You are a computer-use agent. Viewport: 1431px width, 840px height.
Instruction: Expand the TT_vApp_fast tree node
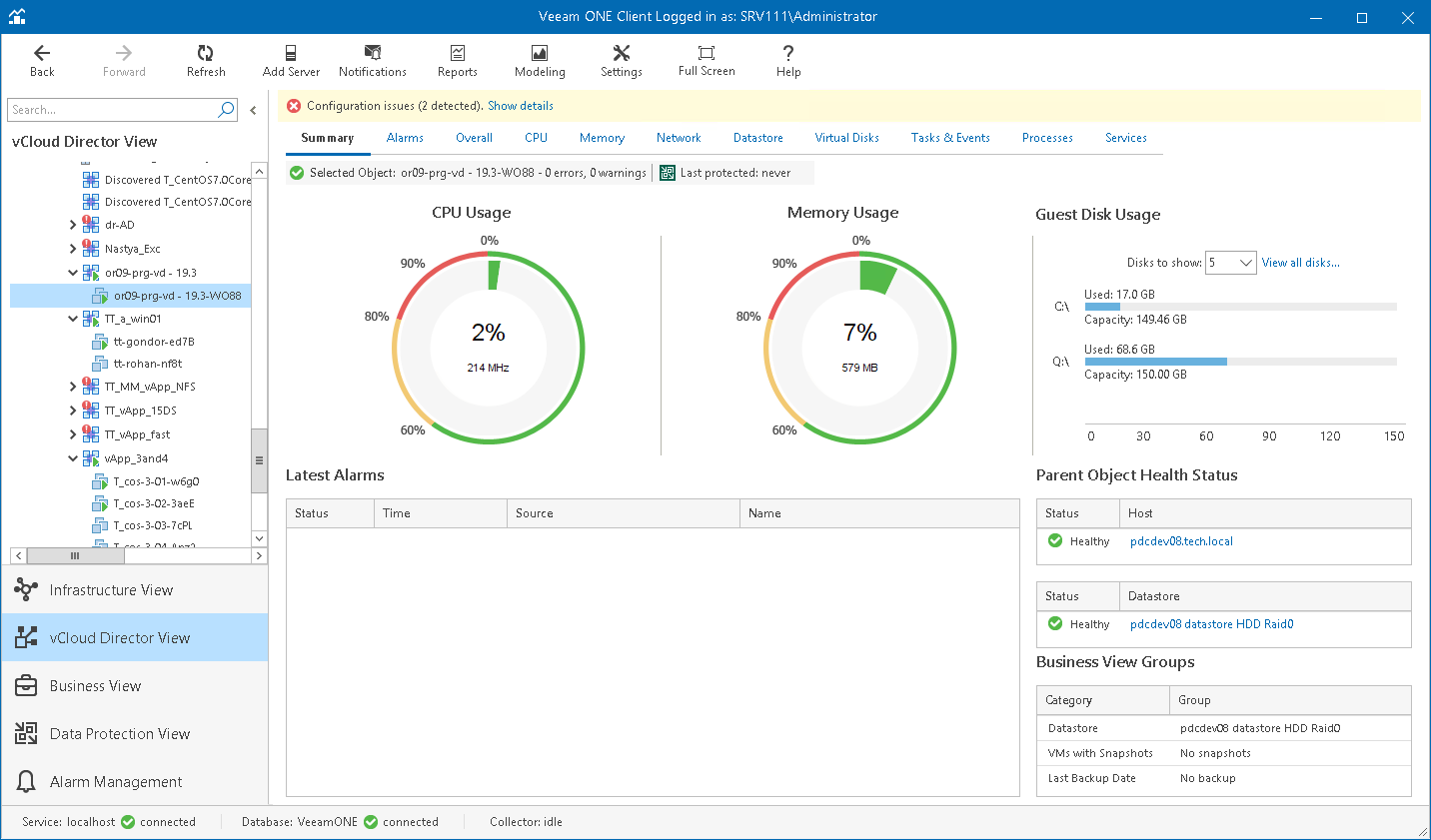(x=73, y=434)
